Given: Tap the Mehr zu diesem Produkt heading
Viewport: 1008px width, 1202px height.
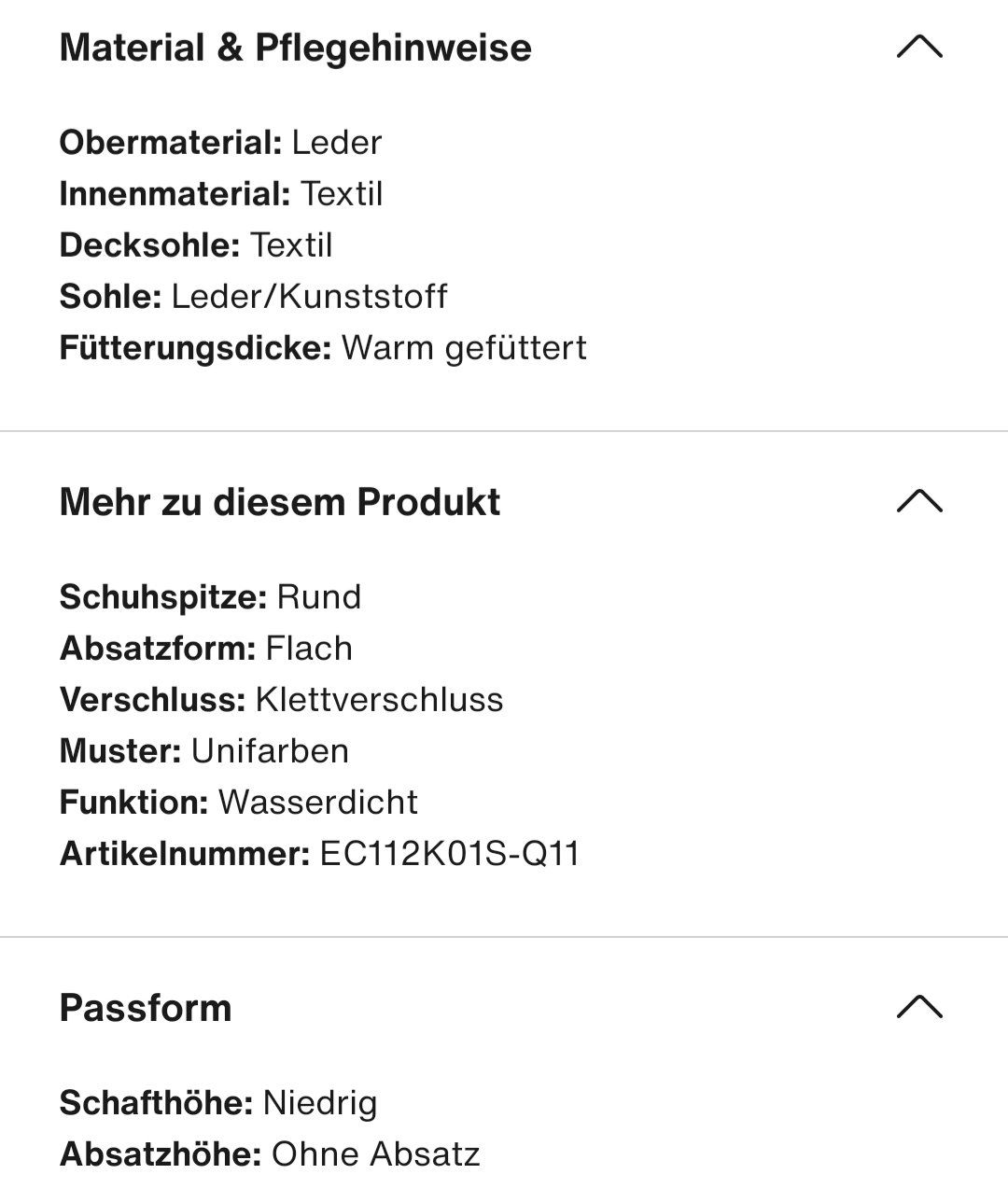Looking at the screenshot, I should pos(280,502).
